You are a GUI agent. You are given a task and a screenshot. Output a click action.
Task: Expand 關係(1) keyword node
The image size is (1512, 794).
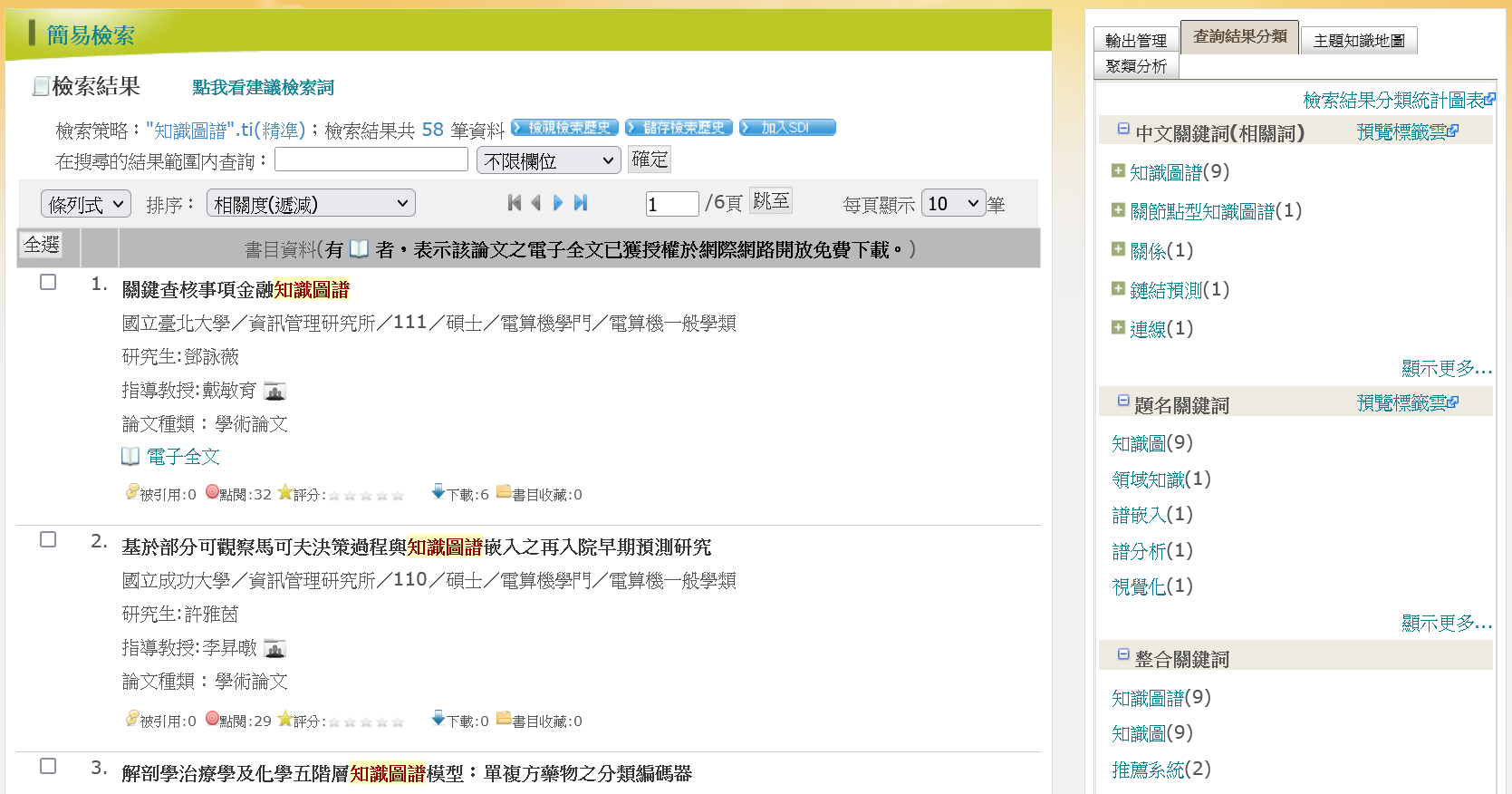1118,249
